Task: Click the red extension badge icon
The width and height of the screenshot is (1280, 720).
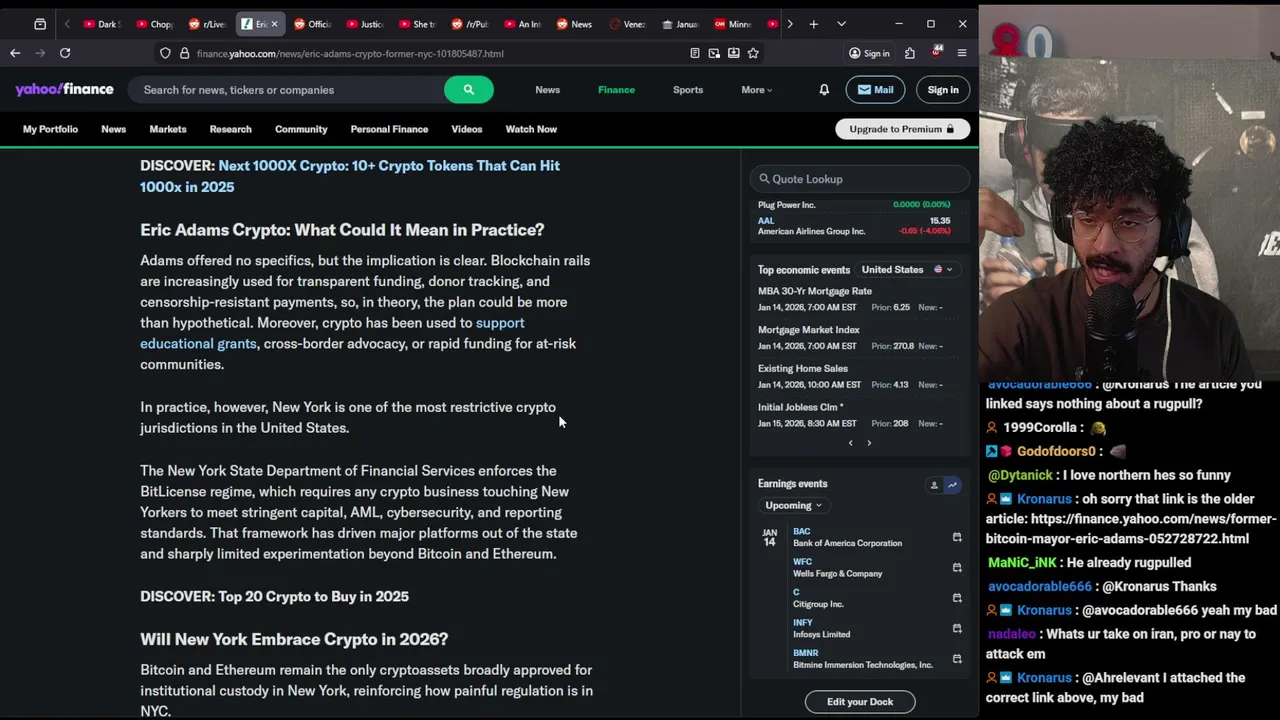Action: pyautogui.click(x=936, y=52)
